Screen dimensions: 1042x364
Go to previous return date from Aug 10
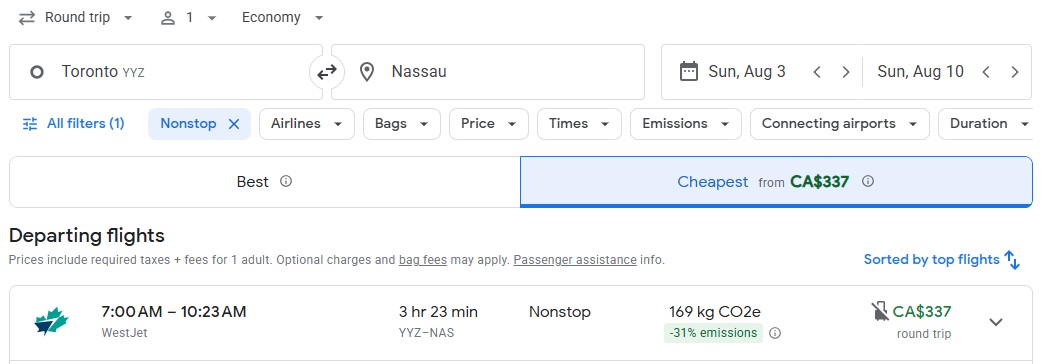coord(986,72)
